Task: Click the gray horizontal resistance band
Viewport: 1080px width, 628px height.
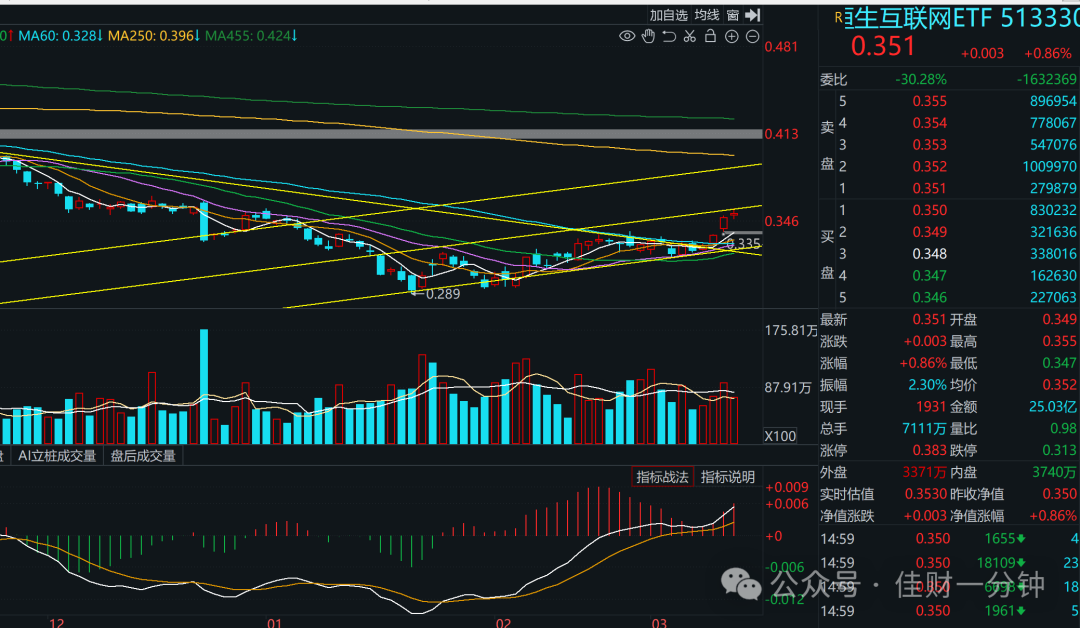Action: point(381,134)
